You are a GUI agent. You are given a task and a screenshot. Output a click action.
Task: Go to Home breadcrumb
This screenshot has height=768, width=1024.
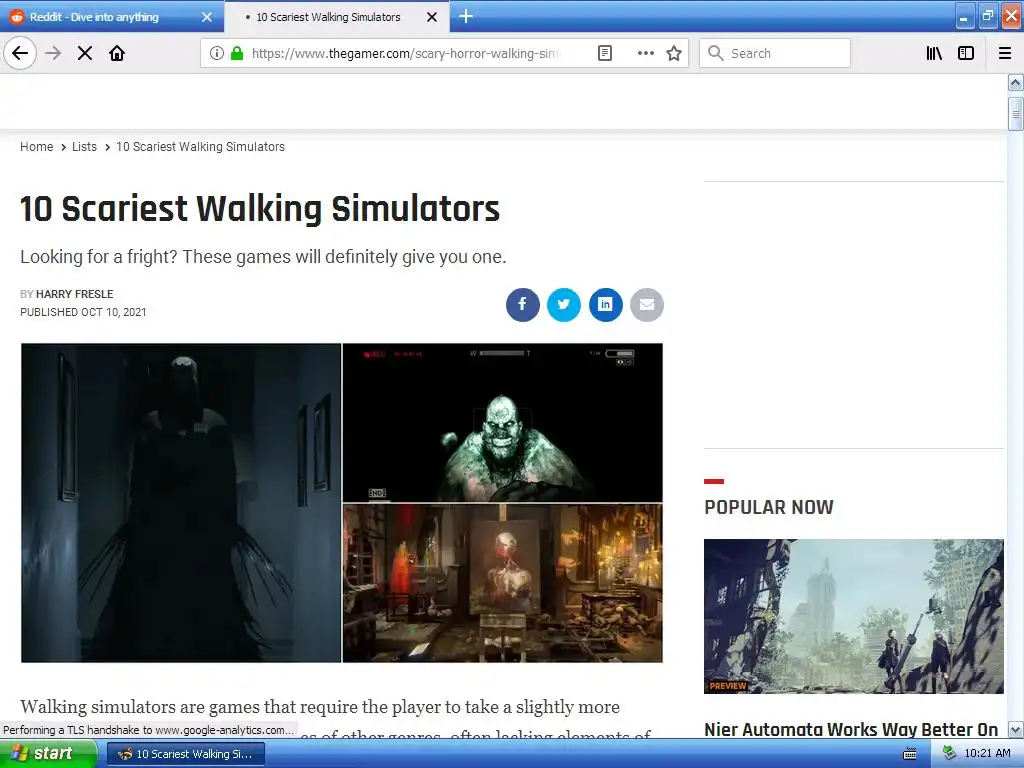(x=37, y=147)
